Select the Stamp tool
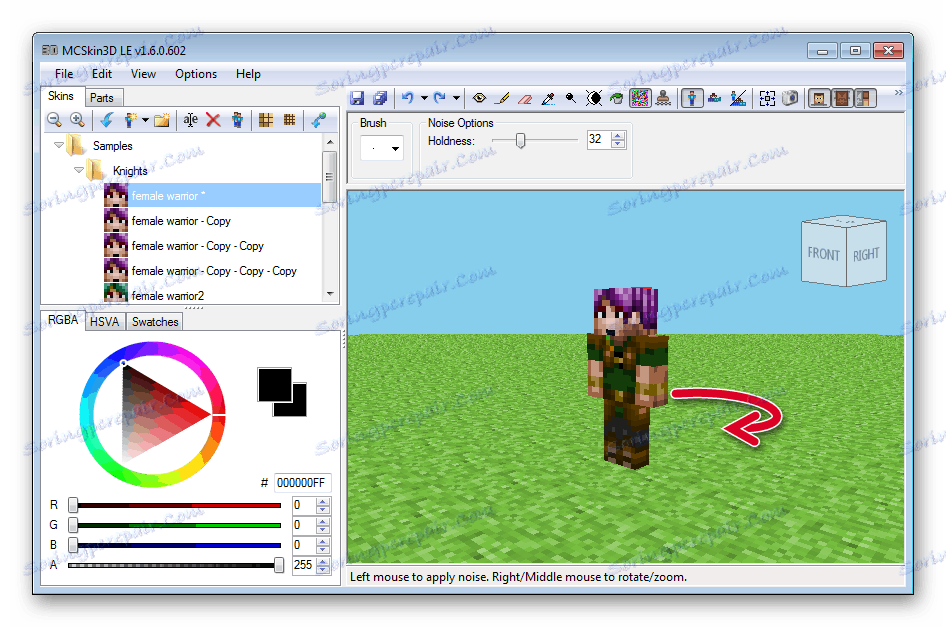946x627 pixels. [663, 97]
